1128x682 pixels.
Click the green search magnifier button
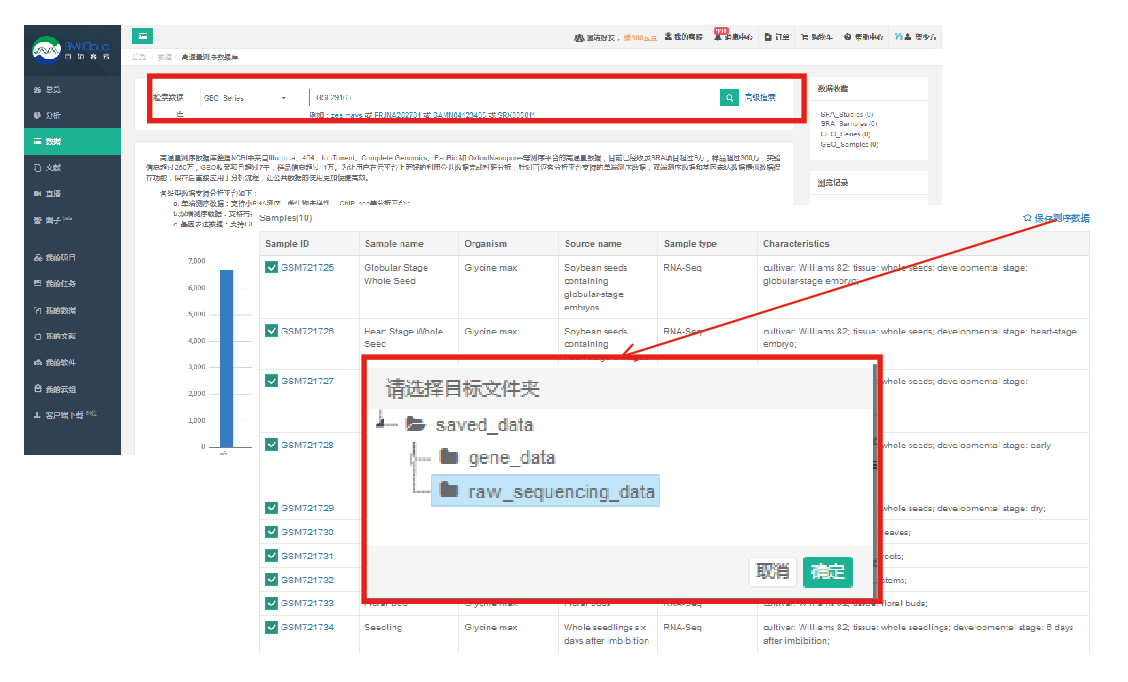click(729, 97)
